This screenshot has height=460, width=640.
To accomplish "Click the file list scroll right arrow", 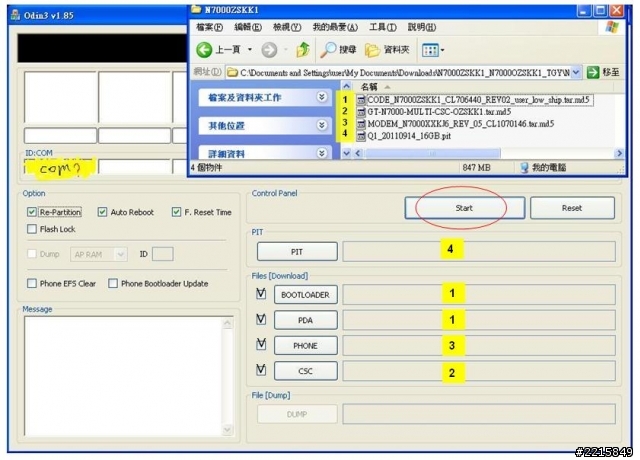I will (619, 153).
